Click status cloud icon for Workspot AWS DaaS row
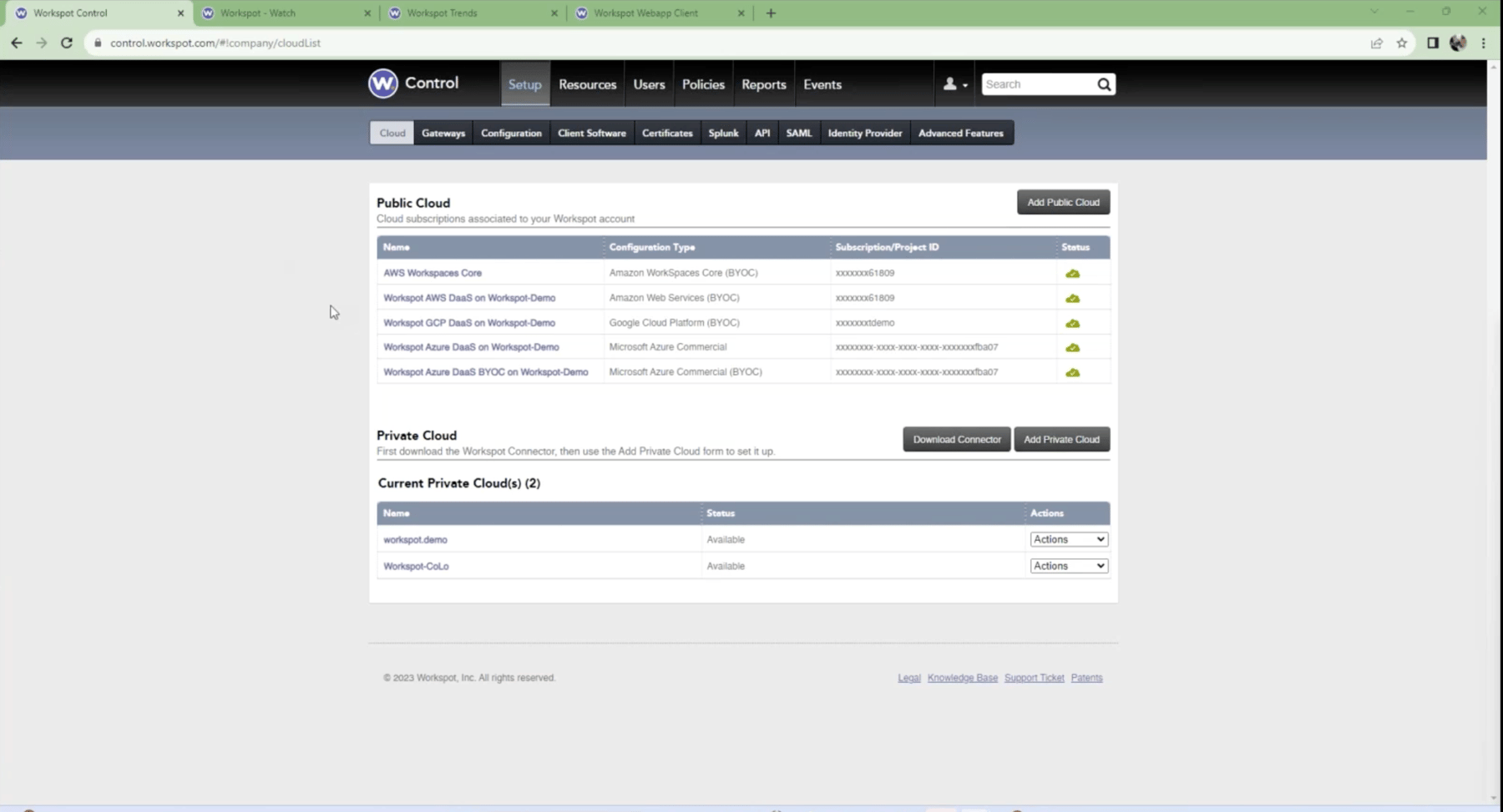The height and width of the screenshot is (812, 1503). pyautogui.click(x=1072, y=299)
